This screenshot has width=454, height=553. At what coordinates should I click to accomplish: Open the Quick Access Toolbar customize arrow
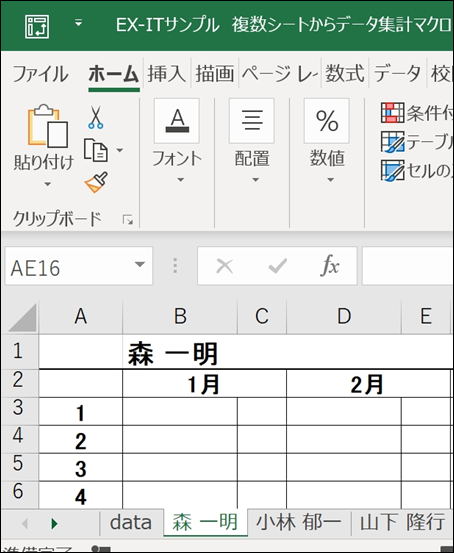(78, 24)
